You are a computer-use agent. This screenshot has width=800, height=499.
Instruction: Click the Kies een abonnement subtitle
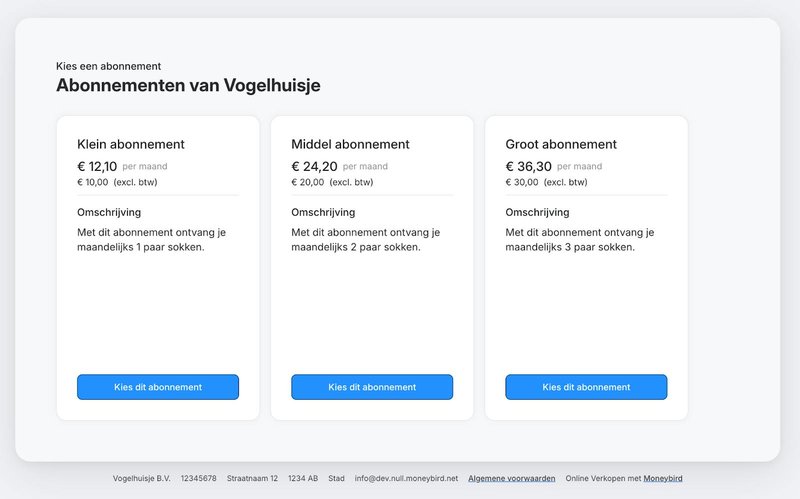108,66
